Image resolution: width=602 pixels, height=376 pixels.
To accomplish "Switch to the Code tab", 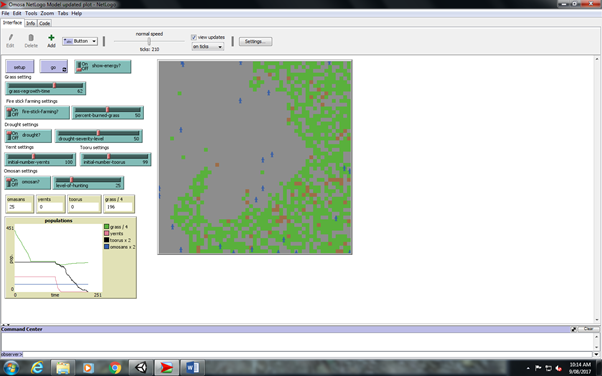I will (45, 23).
